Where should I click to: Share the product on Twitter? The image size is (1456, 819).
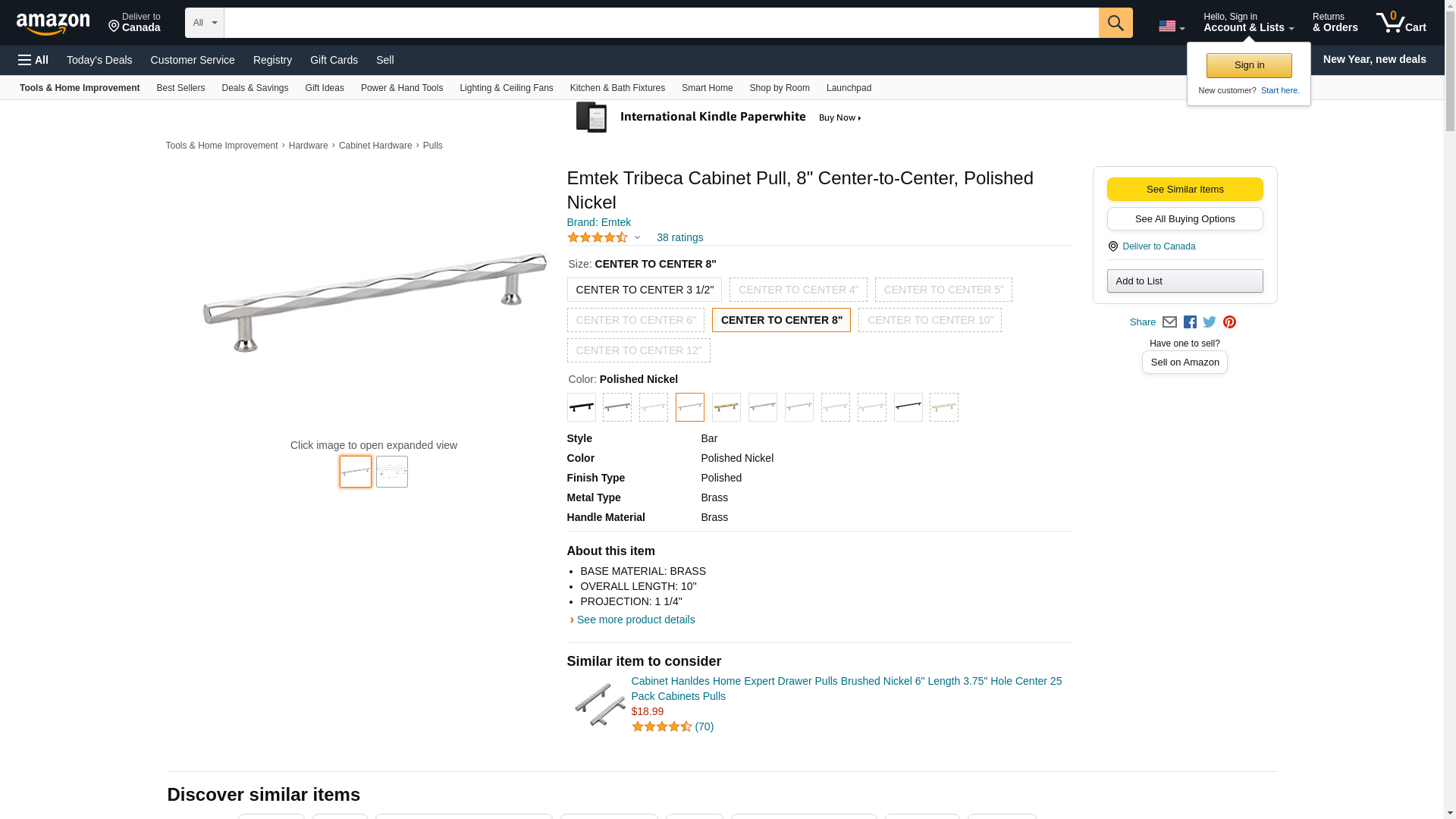point(1210,322)
